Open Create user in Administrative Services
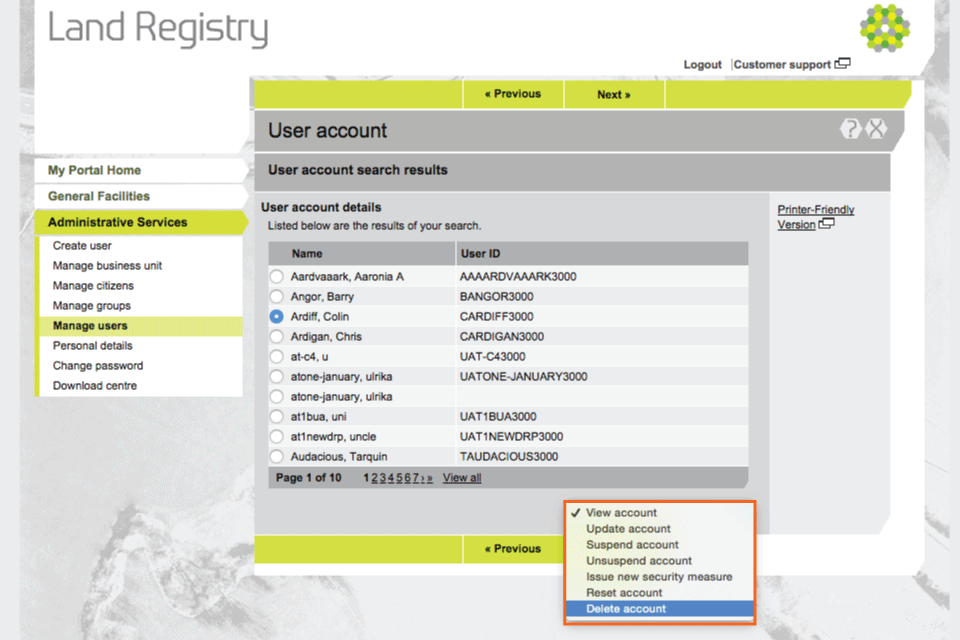This screenshot has height=640, width=960. 82,246
